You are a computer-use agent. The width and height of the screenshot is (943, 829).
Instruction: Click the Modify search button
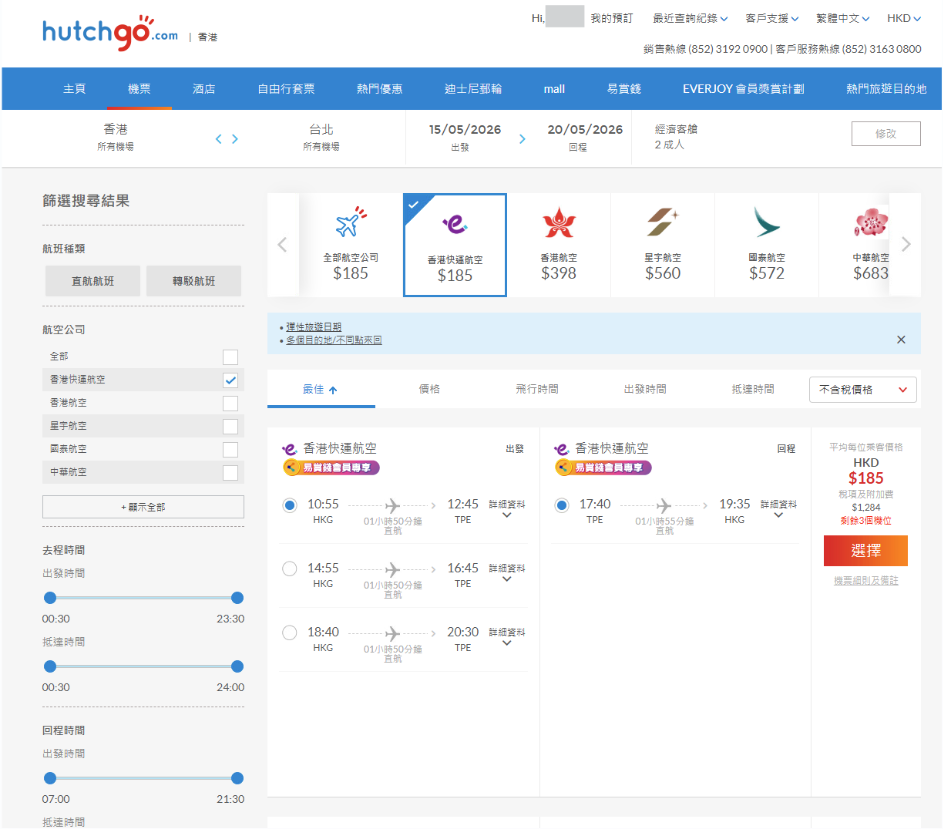point(886,134)
